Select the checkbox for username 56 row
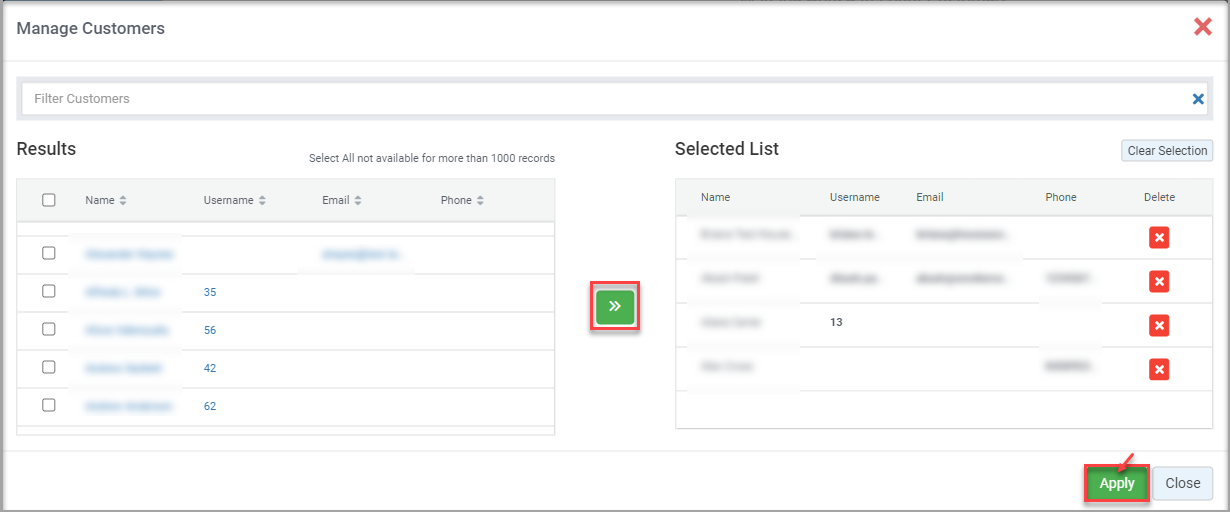This screenshot has width=1230, height=513. (49, 329)
